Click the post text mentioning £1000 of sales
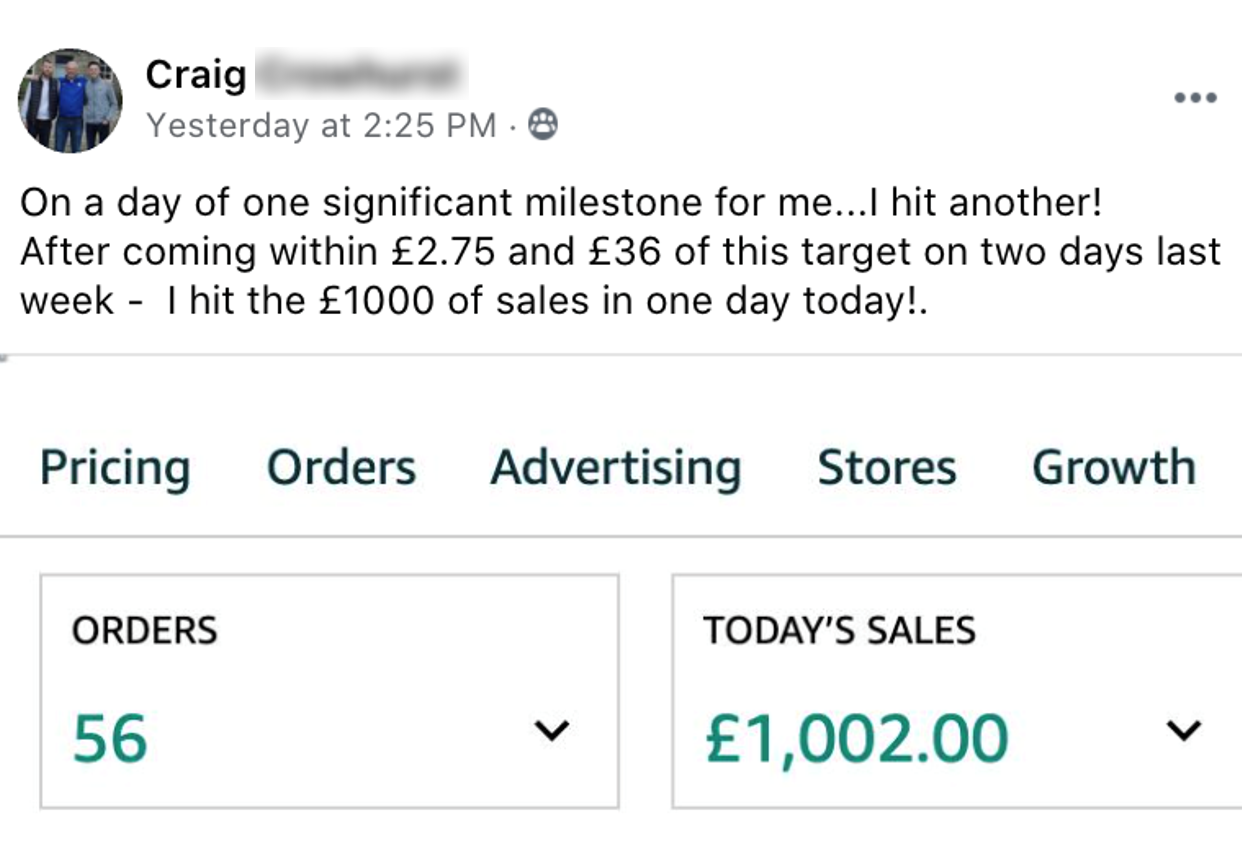Viewport: 1242px width, 864px height. coord(474,300)
